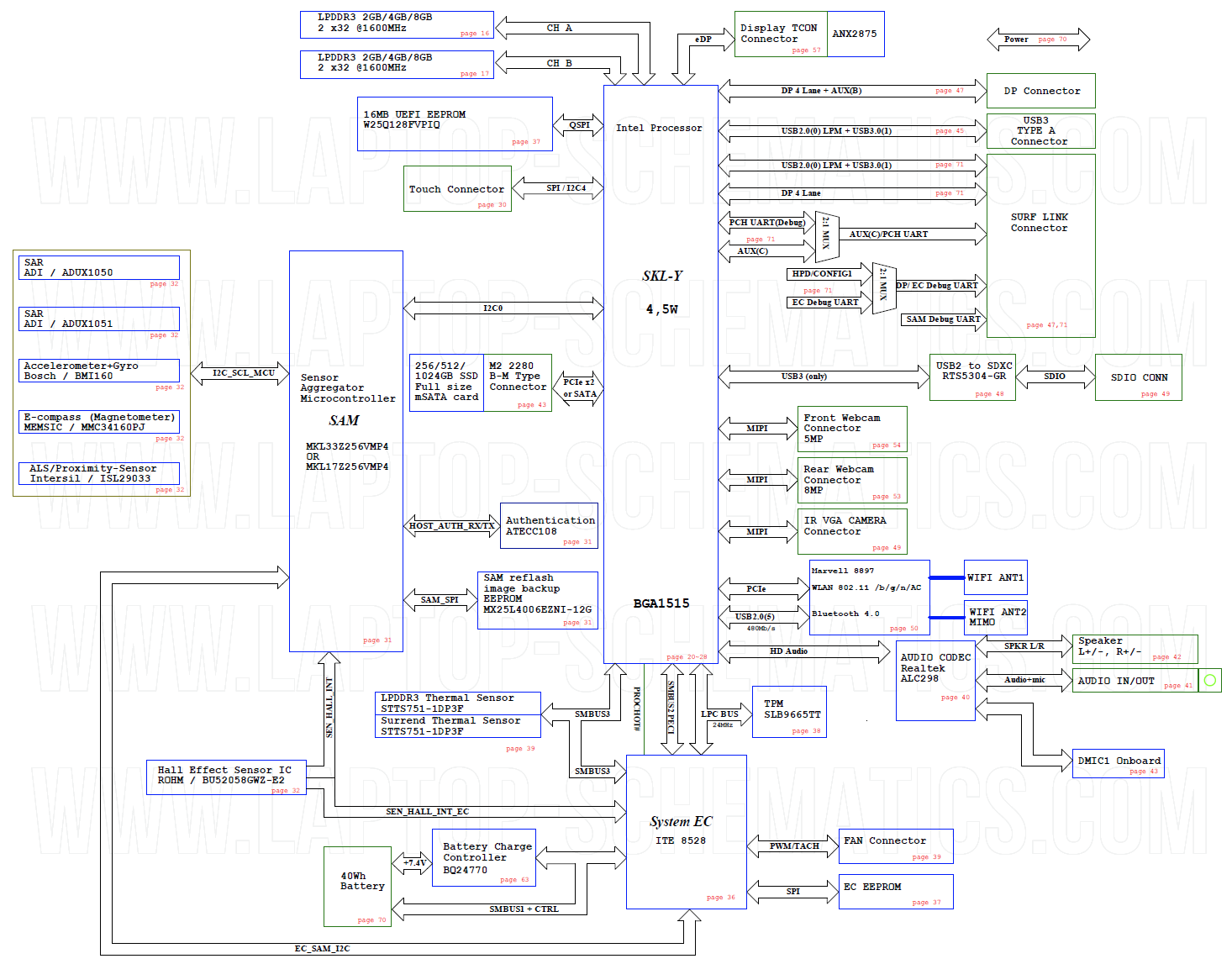The width and height of the screenshot is (1232, 964).
Task: Select the Accelerometer+Gyro Bosch BMI160 box
Action: (x=99, y=371)
